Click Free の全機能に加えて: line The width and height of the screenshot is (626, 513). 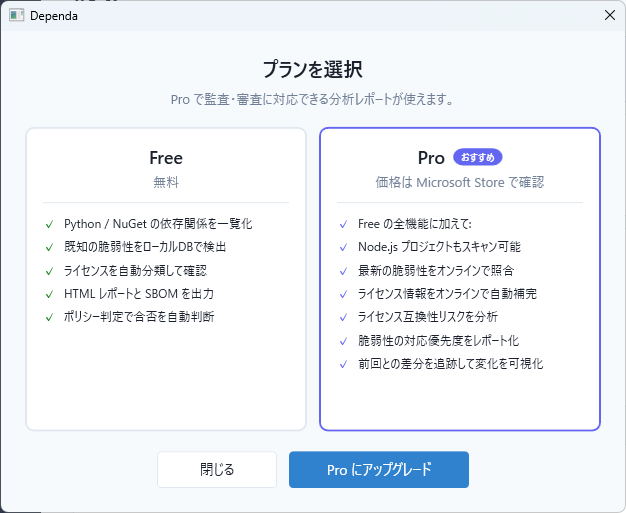[414, 224]
